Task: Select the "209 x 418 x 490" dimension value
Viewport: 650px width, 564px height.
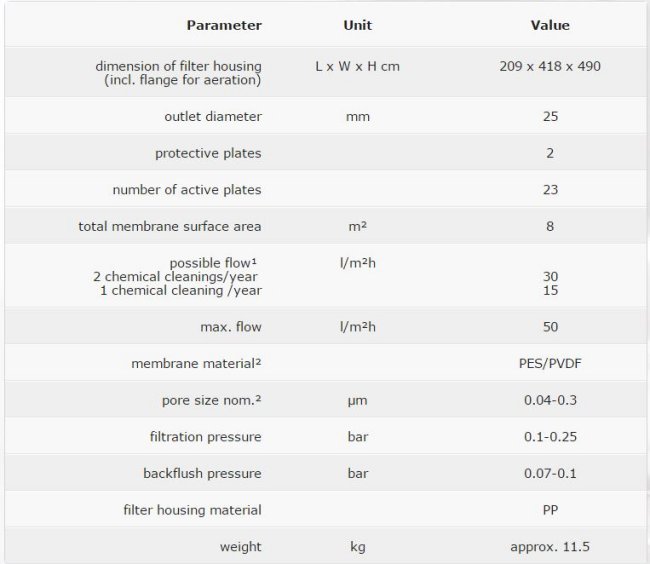Action: pos(549,67)
